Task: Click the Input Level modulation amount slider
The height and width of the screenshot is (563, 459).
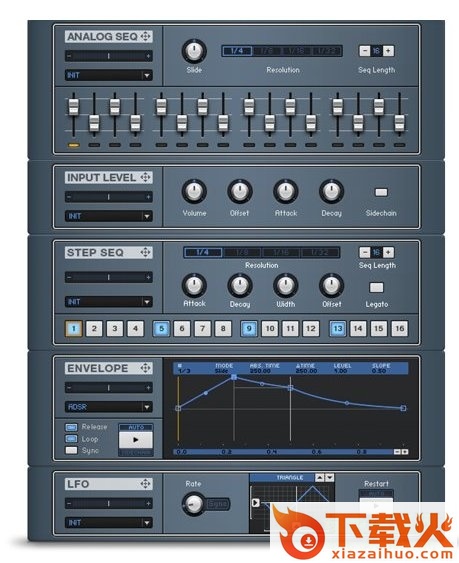Action: click(108, 196)
